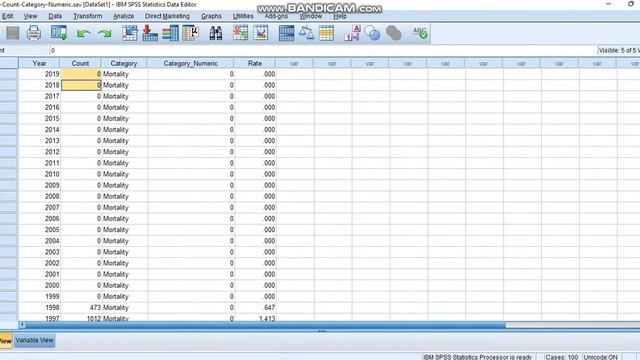Open the Direct Marketing menu
The width and height of the screenshot is (640, 360).
coord(167,16)
